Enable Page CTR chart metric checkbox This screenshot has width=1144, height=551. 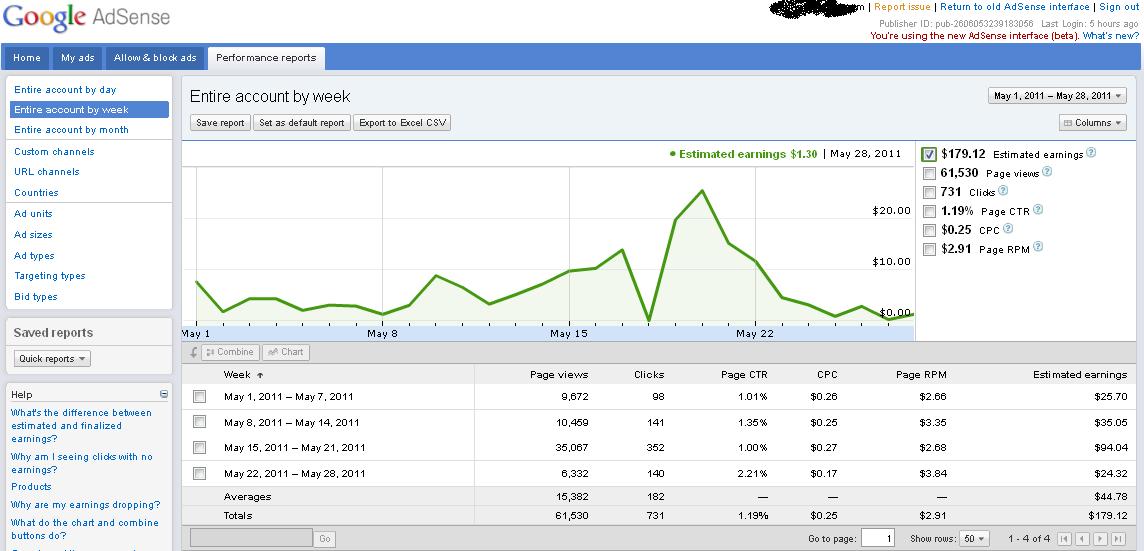click(929, 212)
